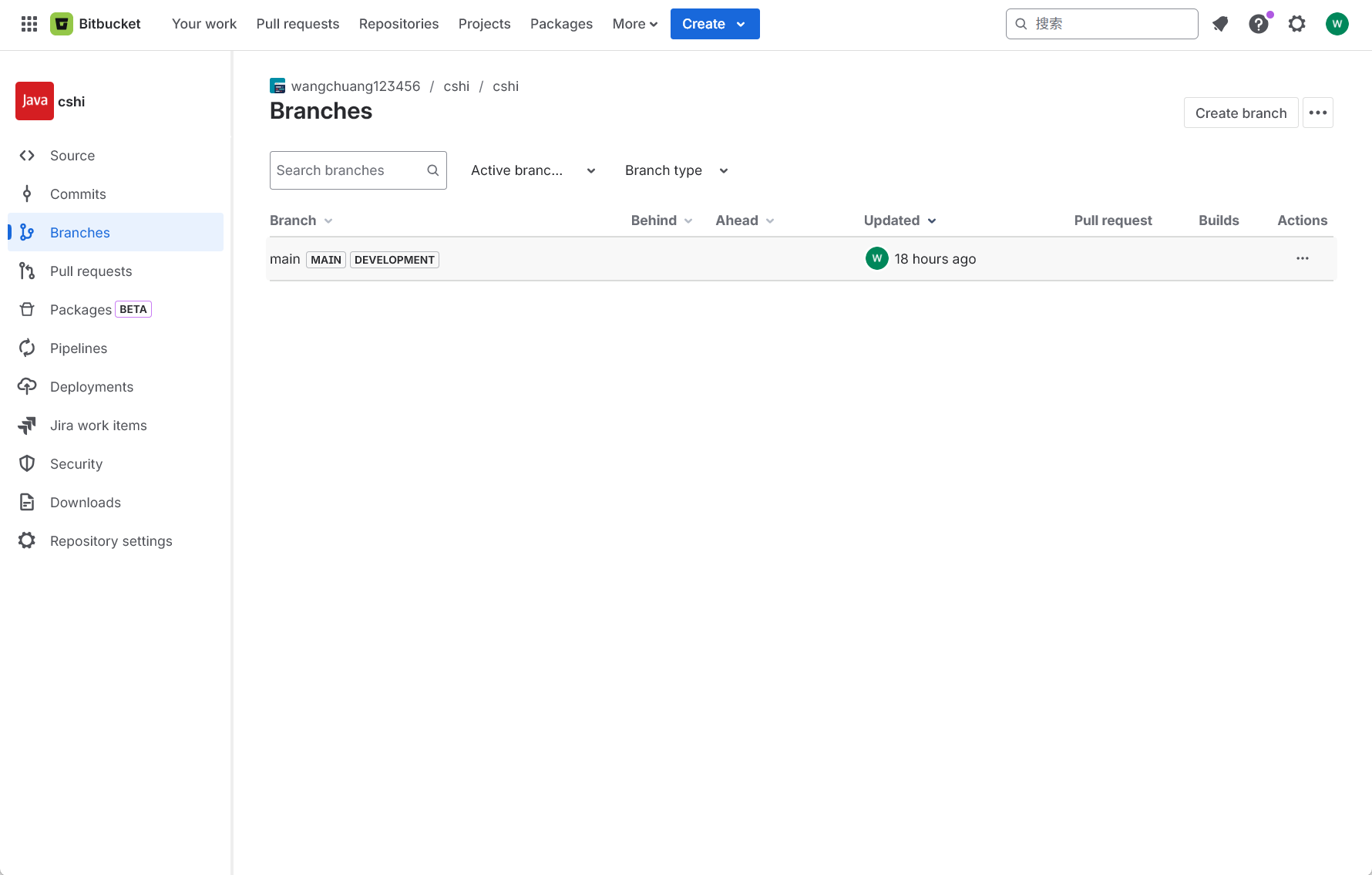Open Deployments using the cloud icon
Screen dimensions: 1372x875
(26, 386)
